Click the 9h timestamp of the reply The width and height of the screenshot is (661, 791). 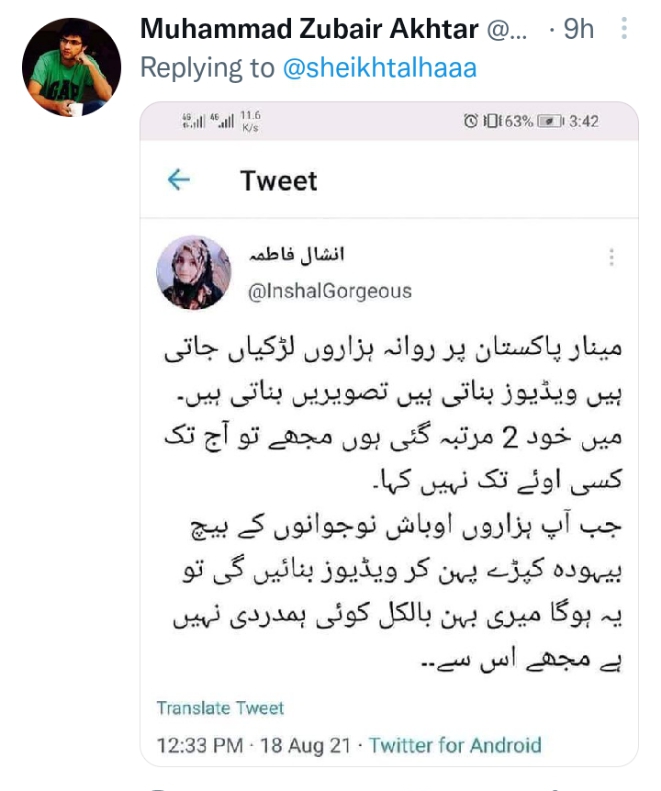579,30
